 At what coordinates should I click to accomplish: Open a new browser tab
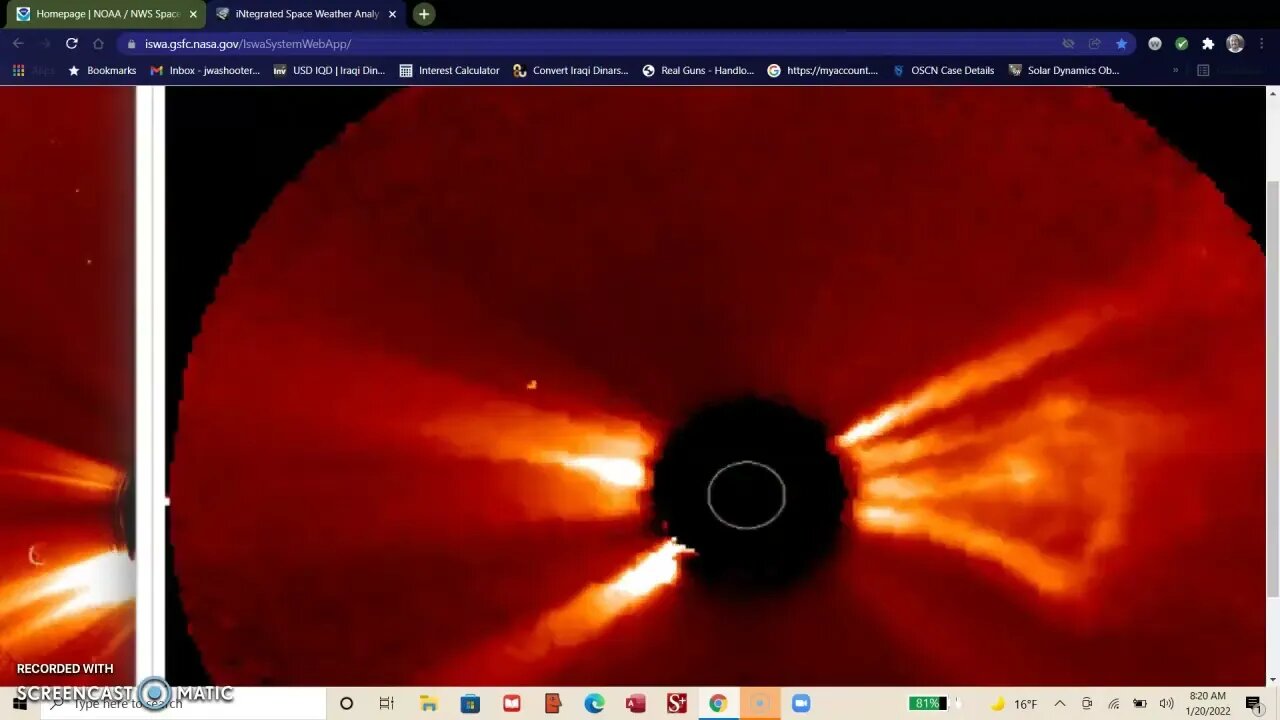(x=424, y=14)
